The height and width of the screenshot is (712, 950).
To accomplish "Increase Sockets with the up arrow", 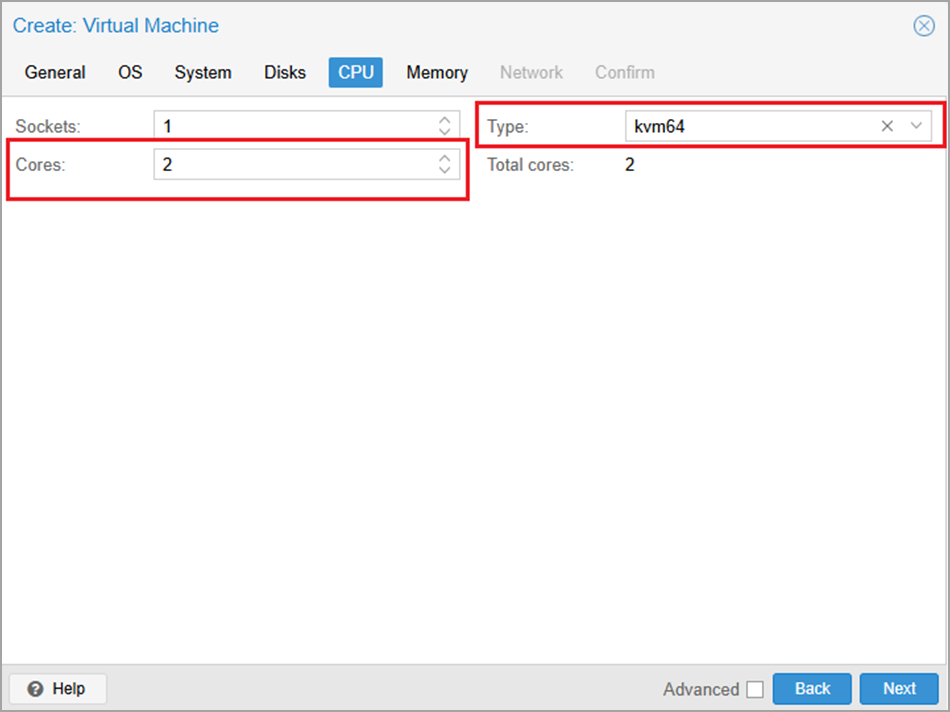I will (444, 120).
